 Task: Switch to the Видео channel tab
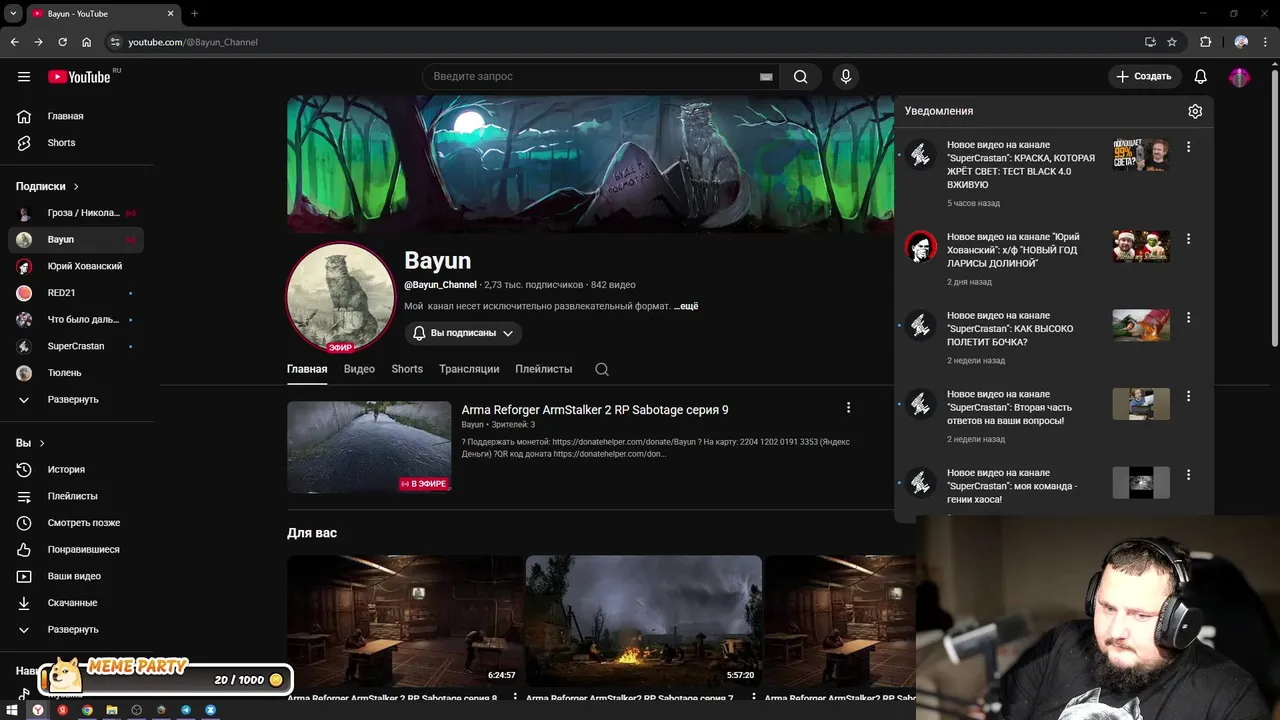pyautogui.click(x=359, y=369)
